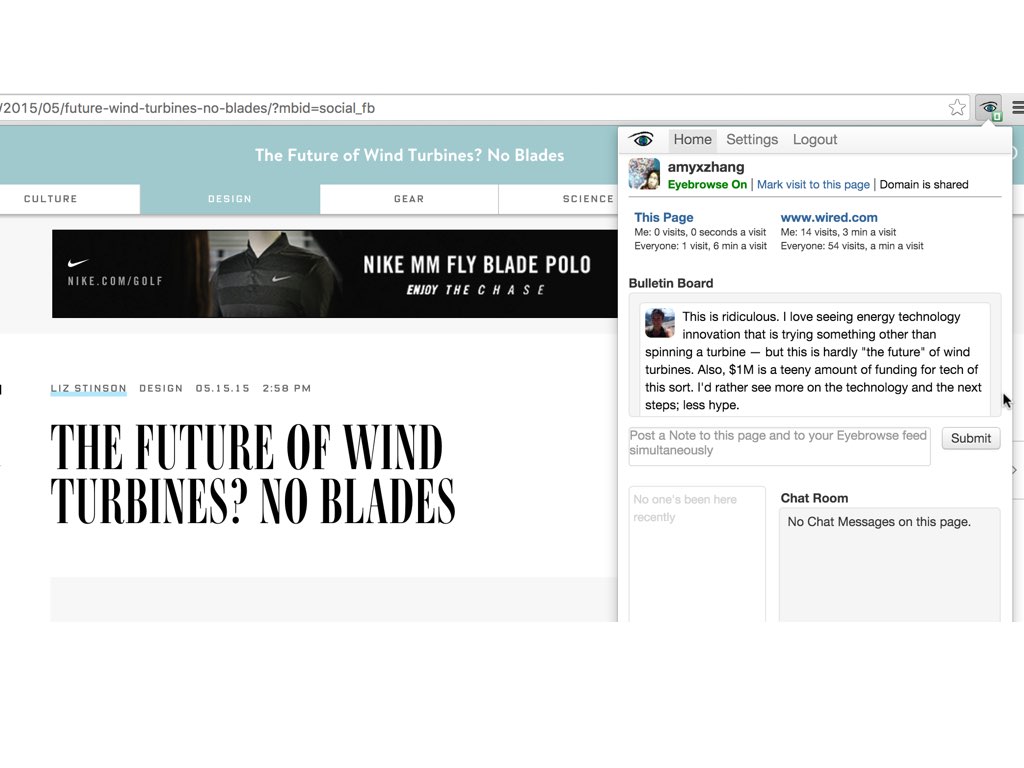Open the GEAR navigation section

pos(409,199)
